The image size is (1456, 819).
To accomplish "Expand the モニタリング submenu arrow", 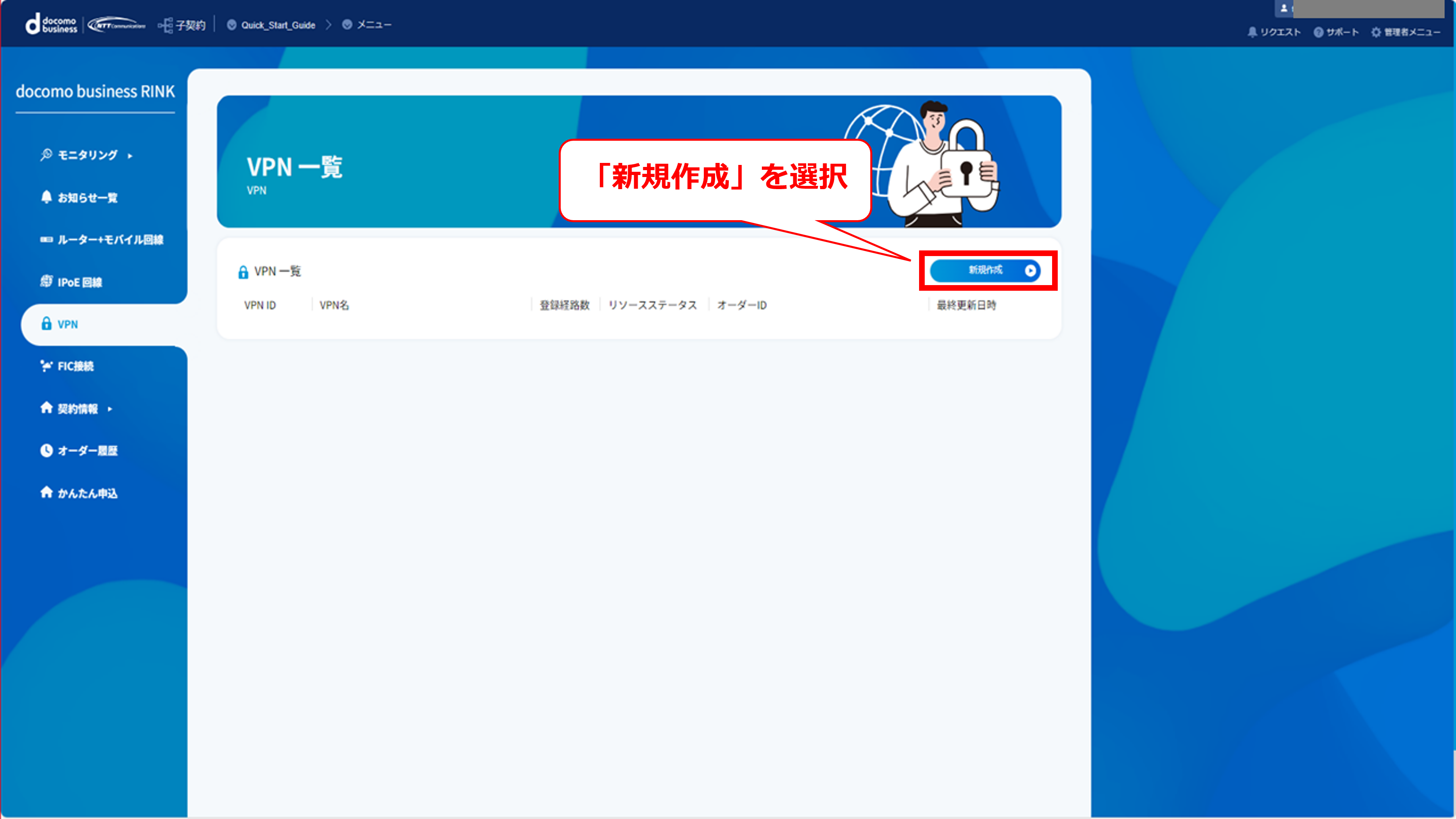I will 130,156.
